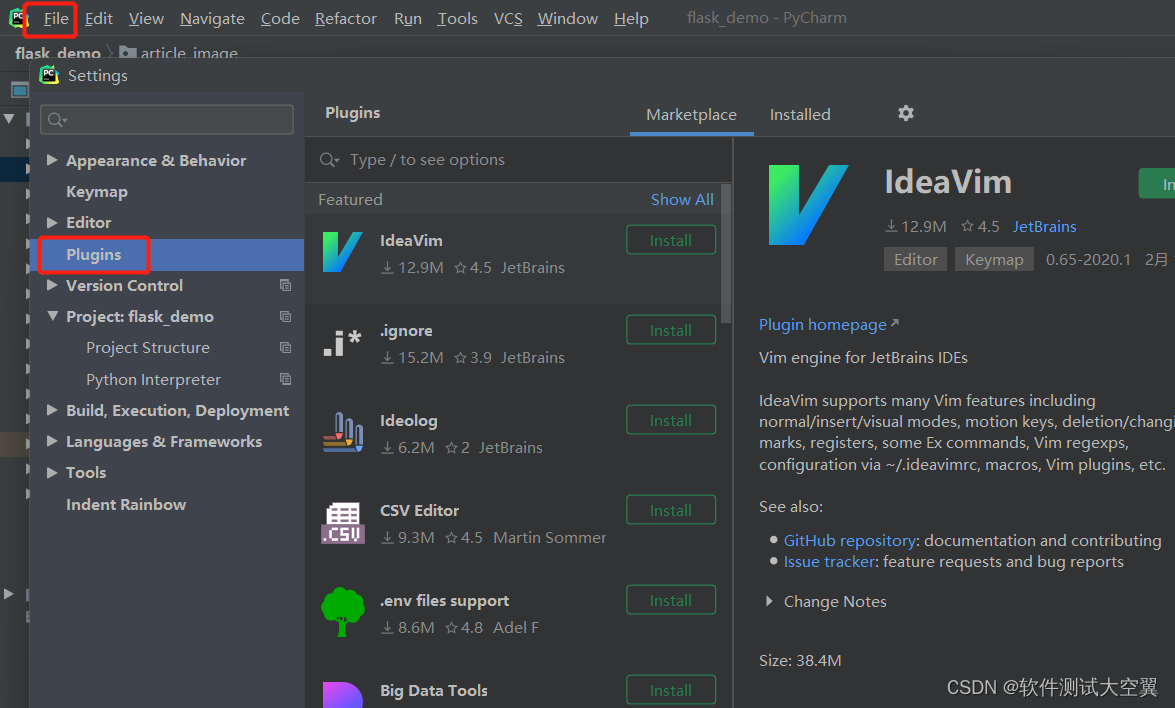
Task: Click the Ideolog plugin icon
Action: (x=342, y=432)
